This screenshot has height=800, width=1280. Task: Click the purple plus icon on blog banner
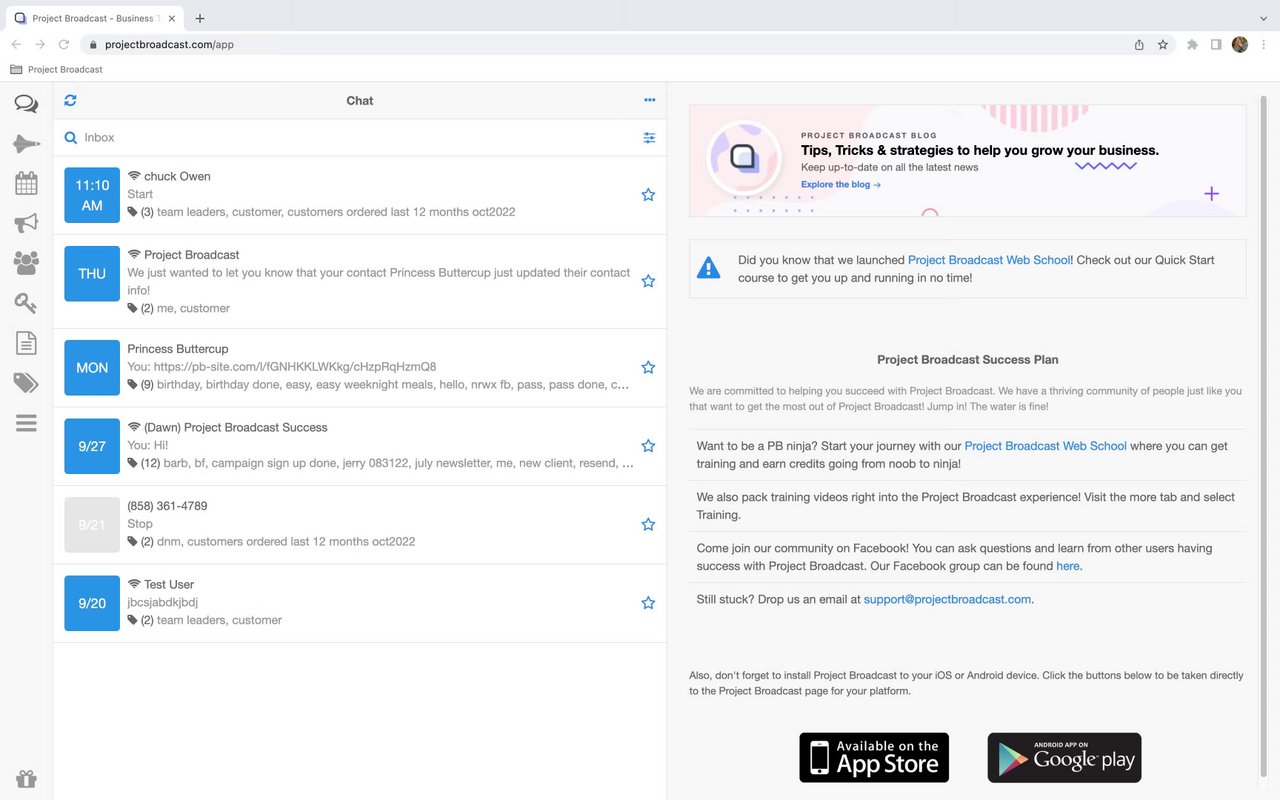click(x=1211, y=193)
